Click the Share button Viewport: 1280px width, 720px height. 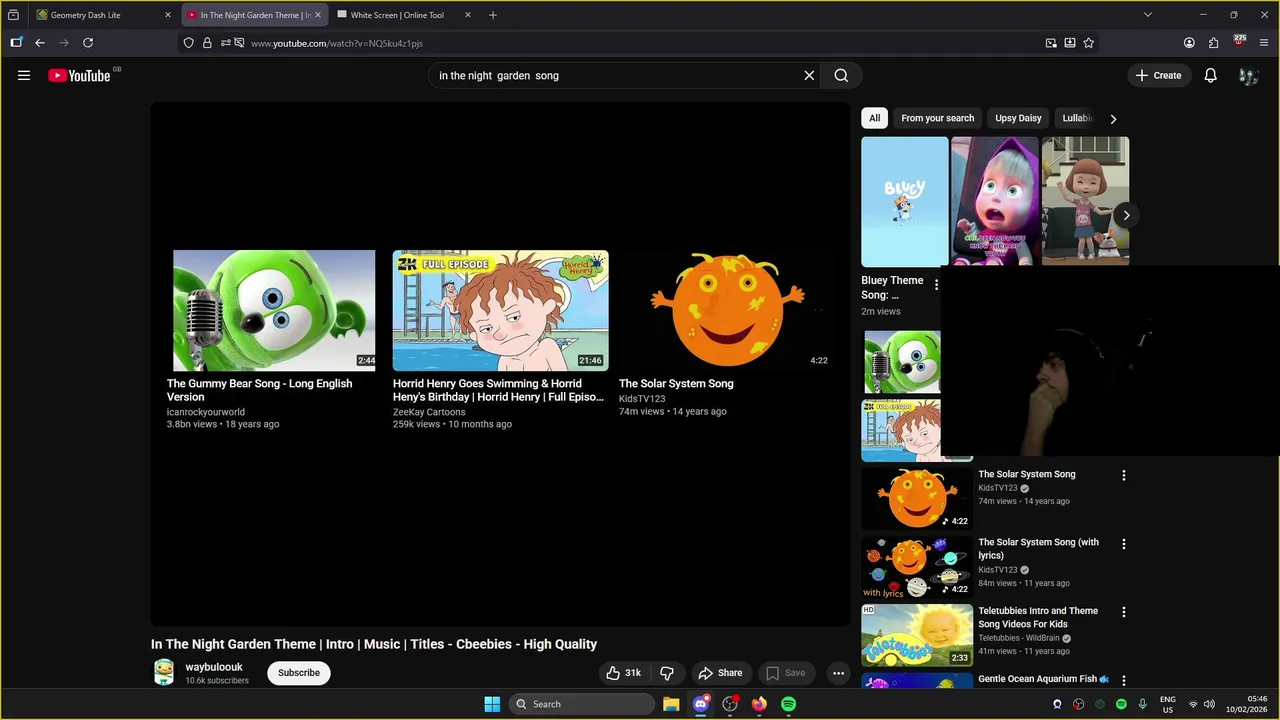[x=720, y=673]
